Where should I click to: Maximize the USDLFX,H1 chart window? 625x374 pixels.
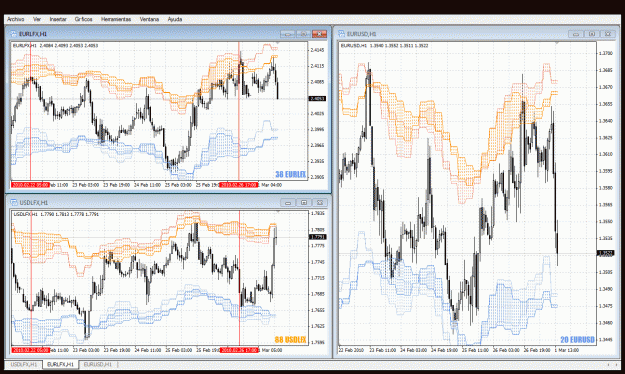pyautogui.click(x=304, y=203)
